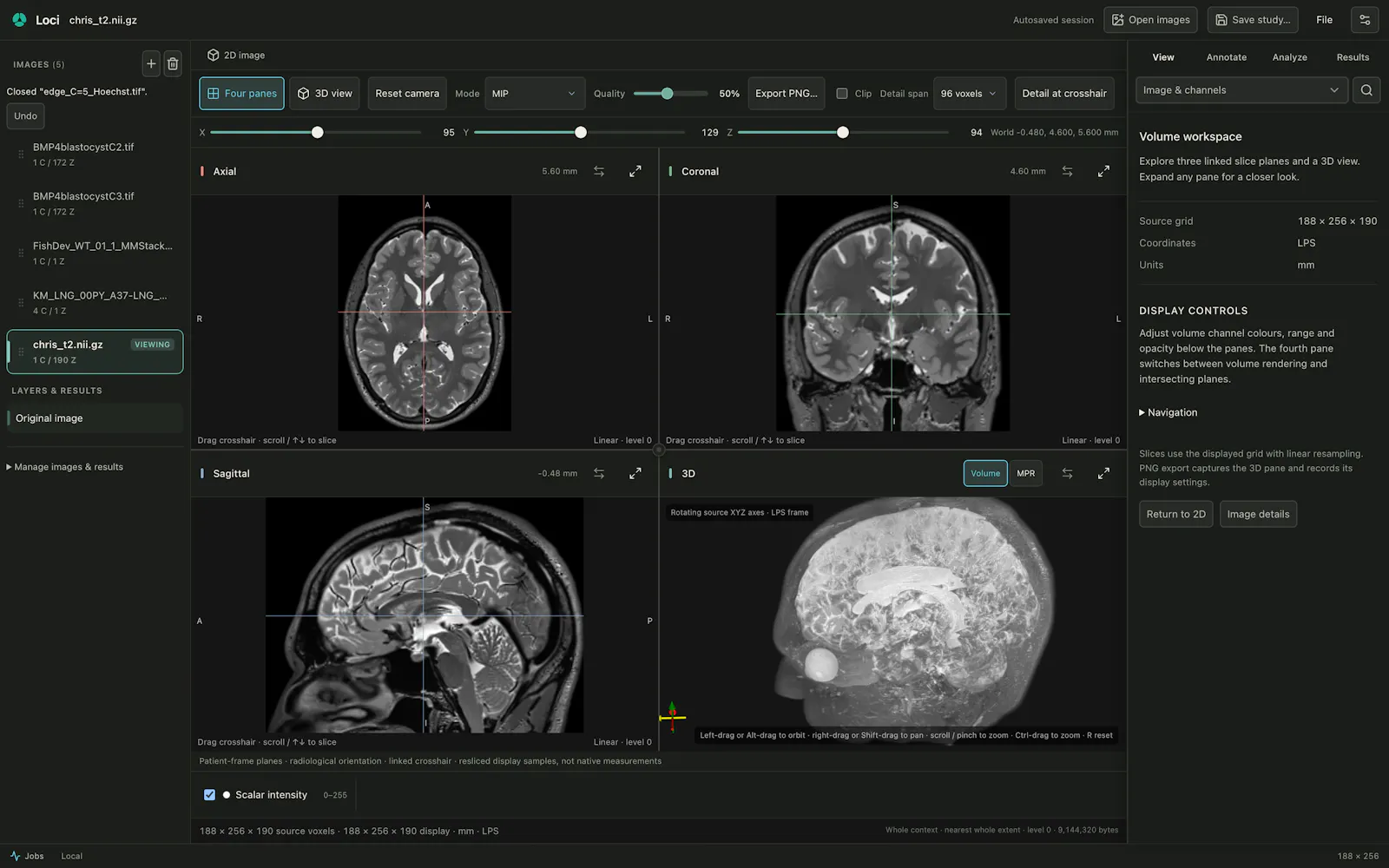Swap orientation icon in Coronal pane
Image resolution: width=1389 pixels, height=868 pixels.
pos(1067,171)
